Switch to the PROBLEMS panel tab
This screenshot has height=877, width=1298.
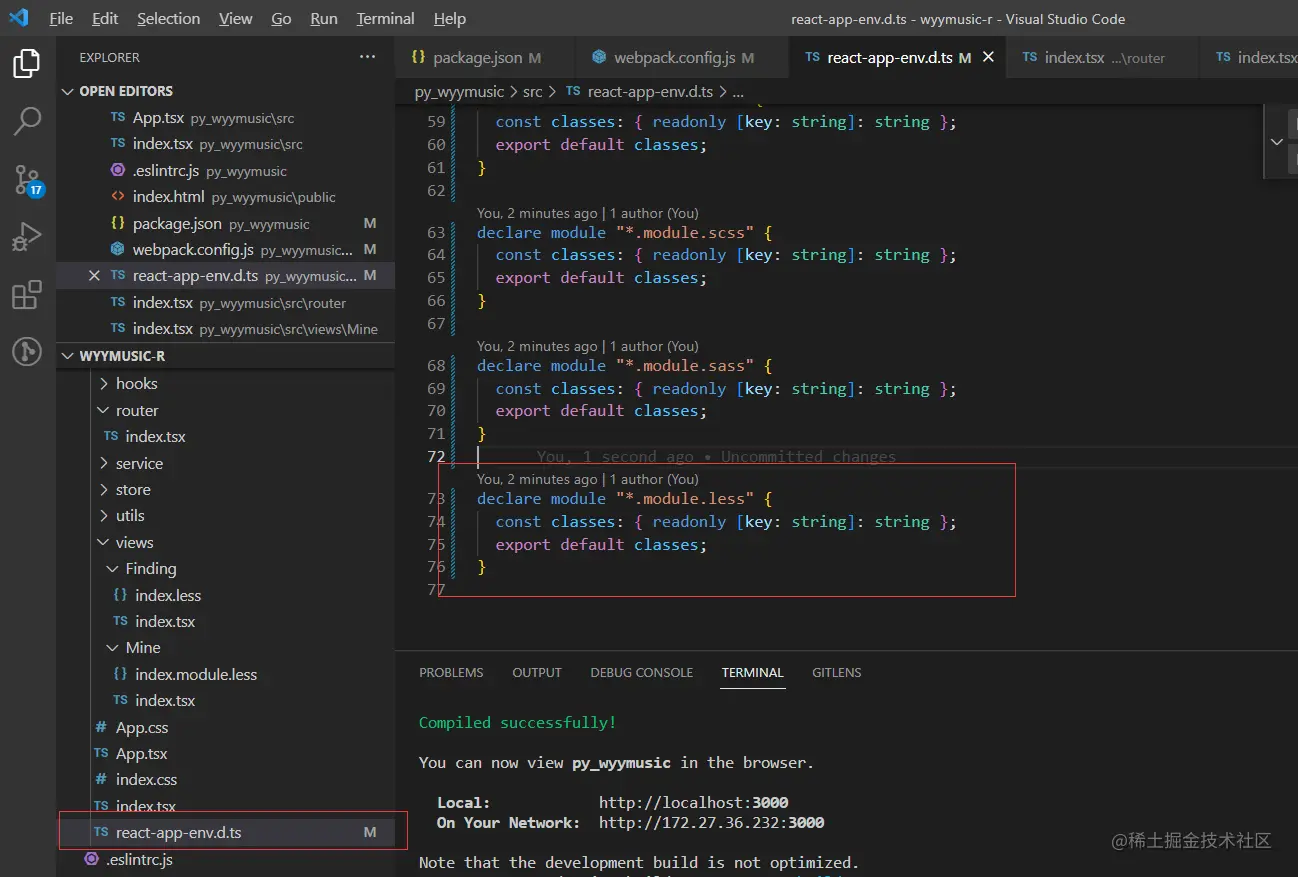point(451,673)
